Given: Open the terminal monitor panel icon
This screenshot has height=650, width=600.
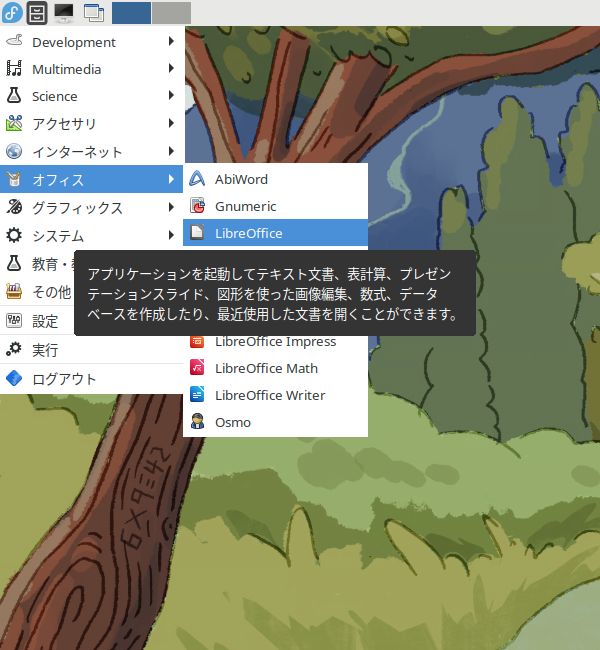Looking at the screenshot, I should pyautogui.click(x=64, y=13).
